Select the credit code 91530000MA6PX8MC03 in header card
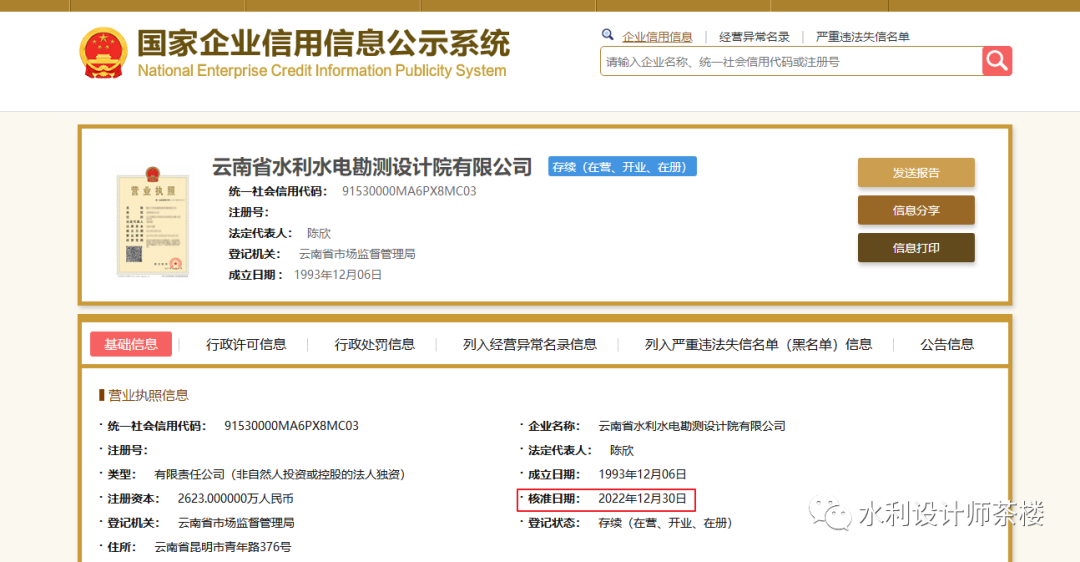This screenshot has width=1080, height=562. click(x=409, y=191)
